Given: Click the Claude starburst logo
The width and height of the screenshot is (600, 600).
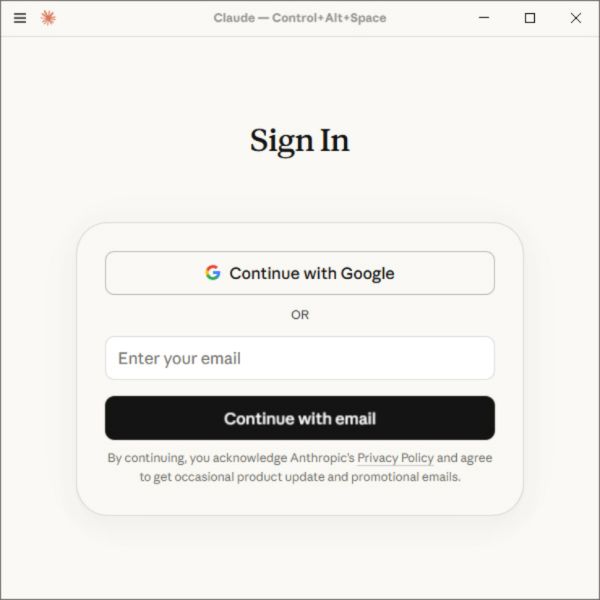Looking at the screenshot, I should 48,18.
